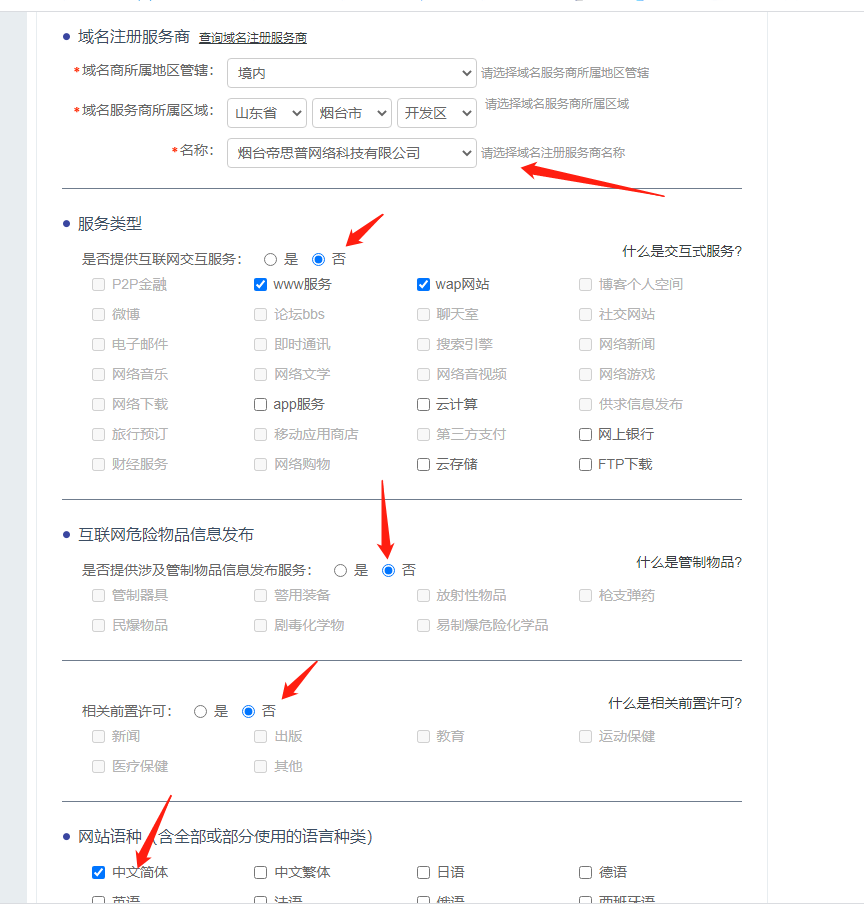This screenshot has width=864, height=911.
Task: Expand the 山东省 province dropdown
Action: [266, 113]
